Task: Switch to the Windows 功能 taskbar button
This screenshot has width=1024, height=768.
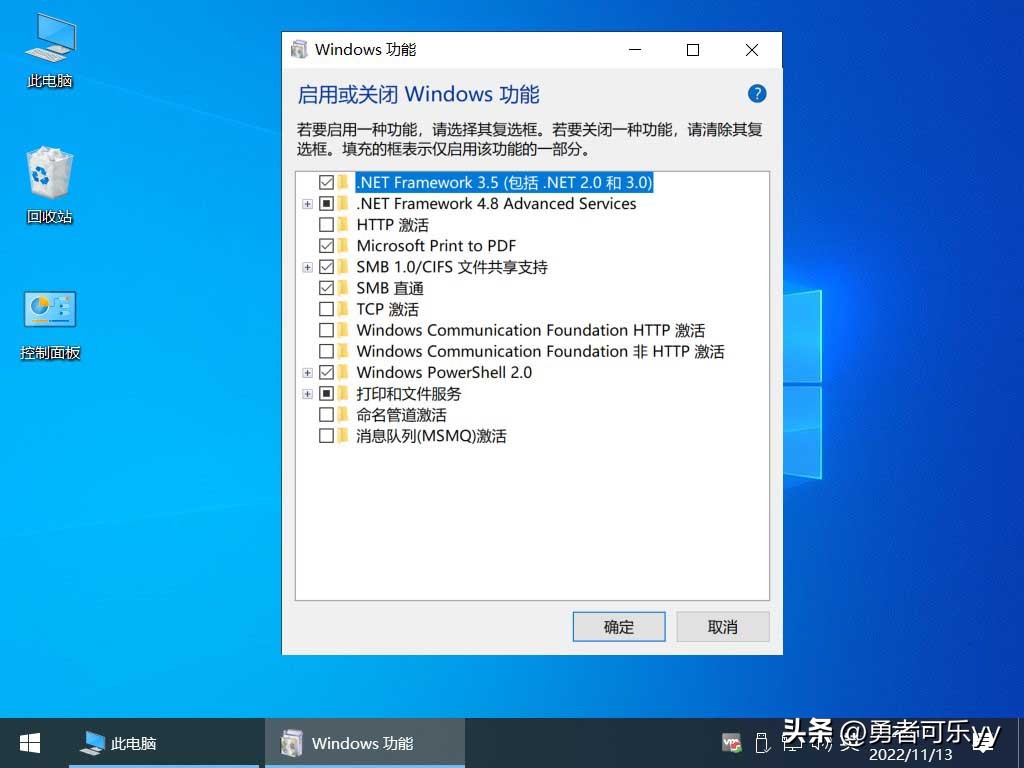Action: pyautogui.click(x=365, y=743)
